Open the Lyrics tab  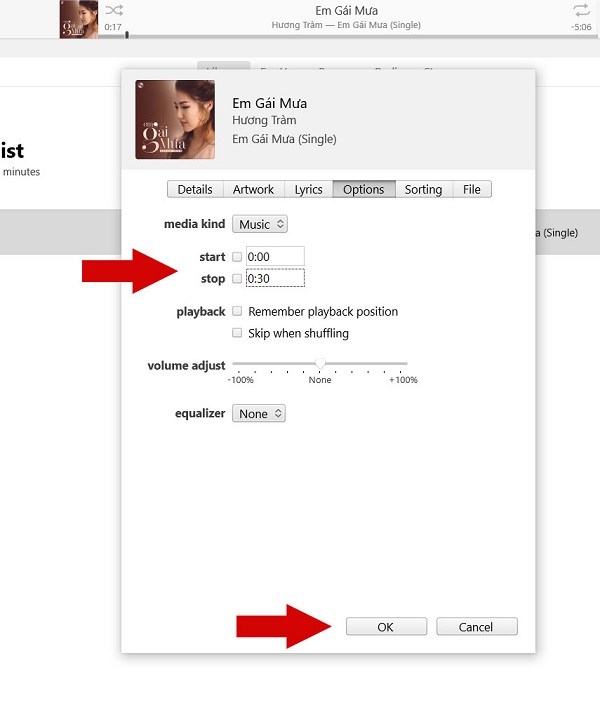click(x=309, y=189)
